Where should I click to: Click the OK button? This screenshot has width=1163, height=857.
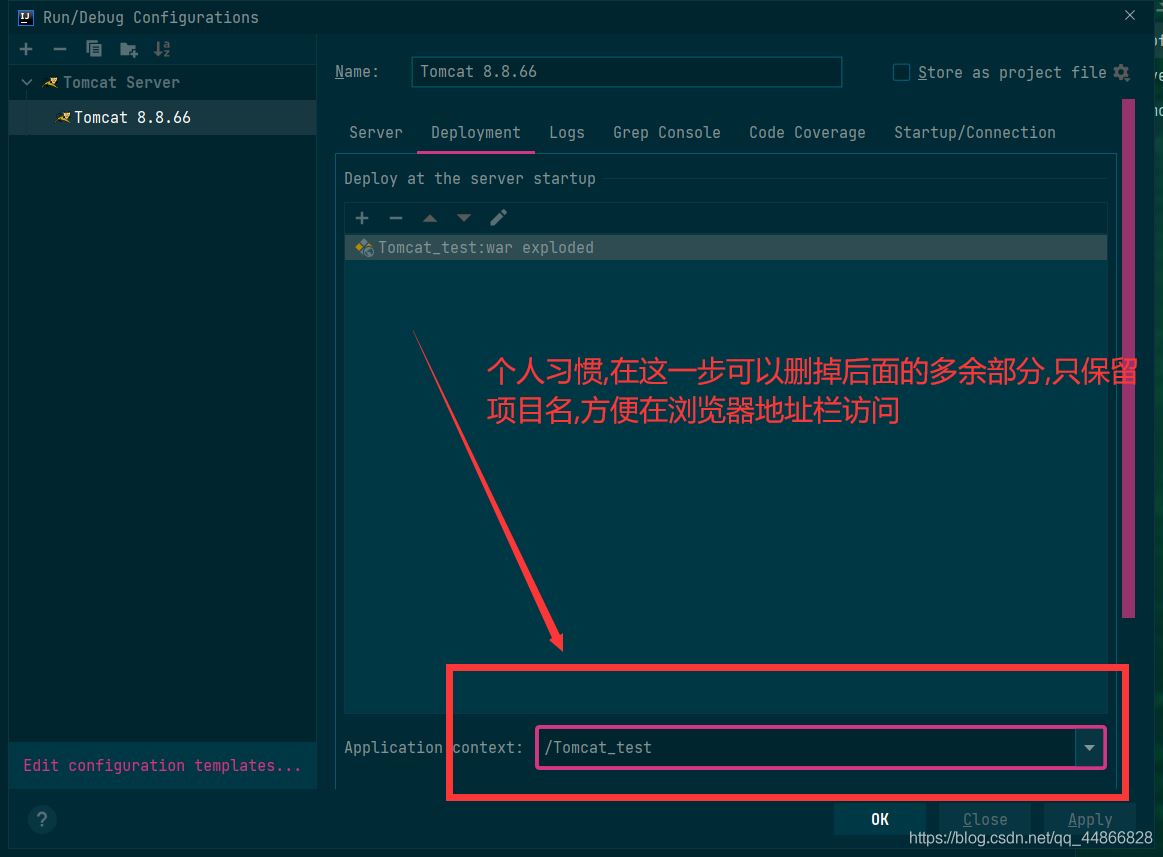[x=880, y=819]
